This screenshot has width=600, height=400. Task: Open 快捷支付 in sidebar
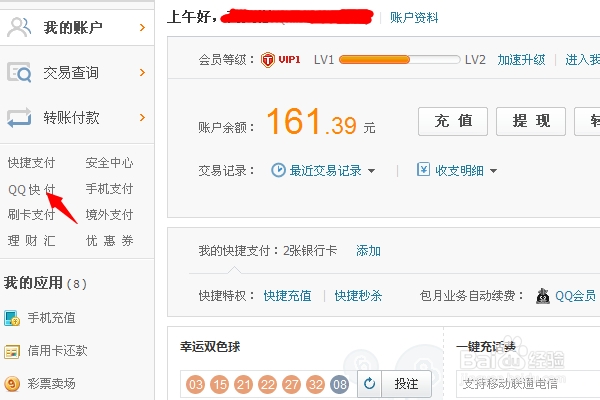(x=31, y=163)
